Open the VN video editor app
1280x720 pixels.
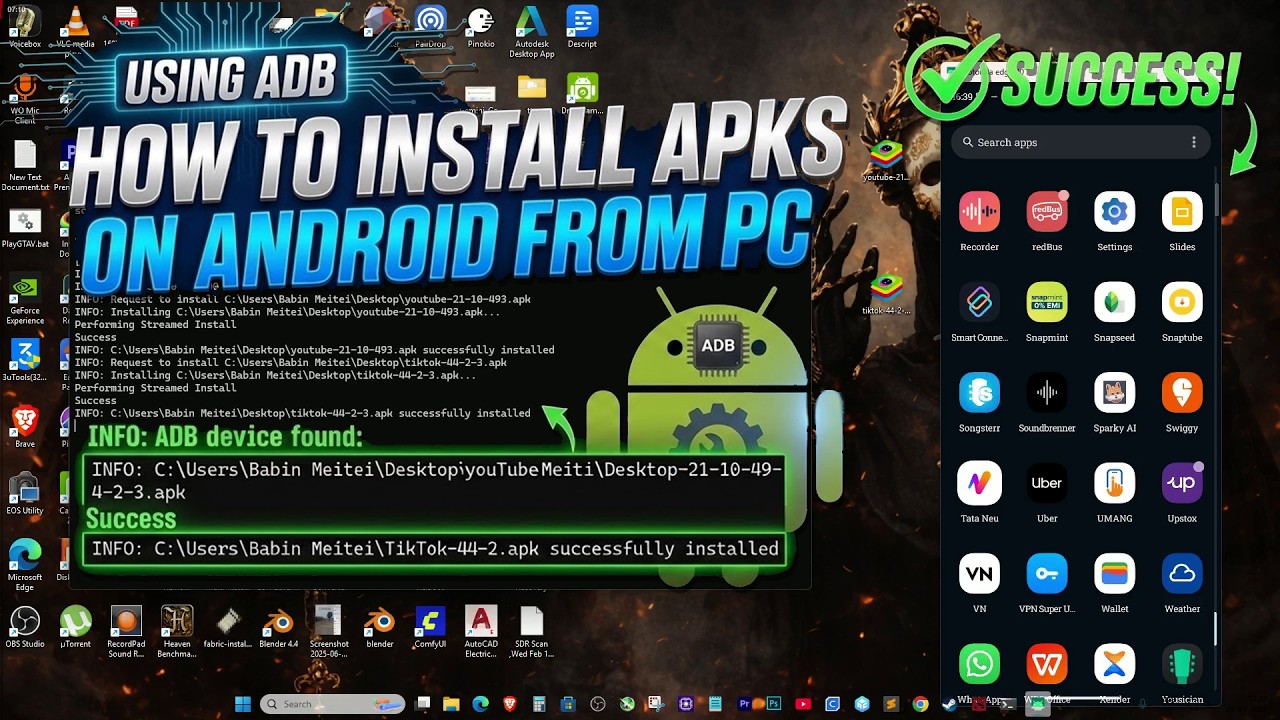pos(979,574)
